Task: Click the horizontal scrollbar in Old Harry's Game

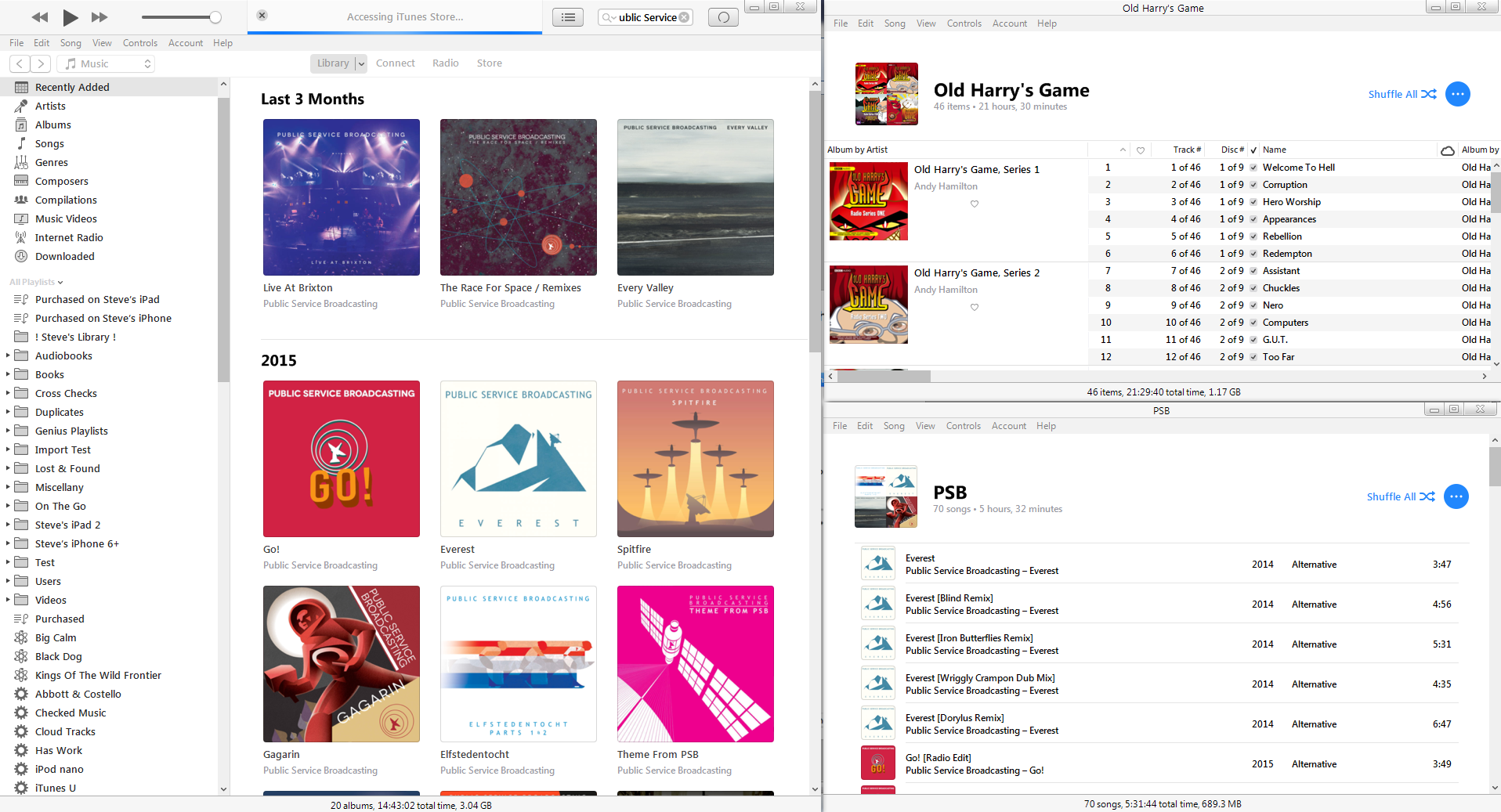Action: tap(884, 377)
